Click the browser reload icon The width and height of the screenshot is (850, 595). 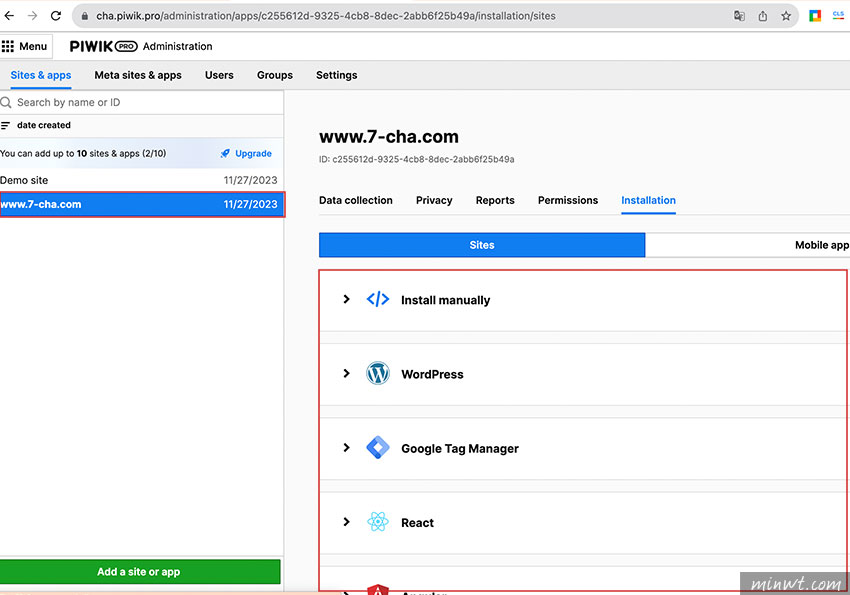pyautogui.click(x=55, y=16)
